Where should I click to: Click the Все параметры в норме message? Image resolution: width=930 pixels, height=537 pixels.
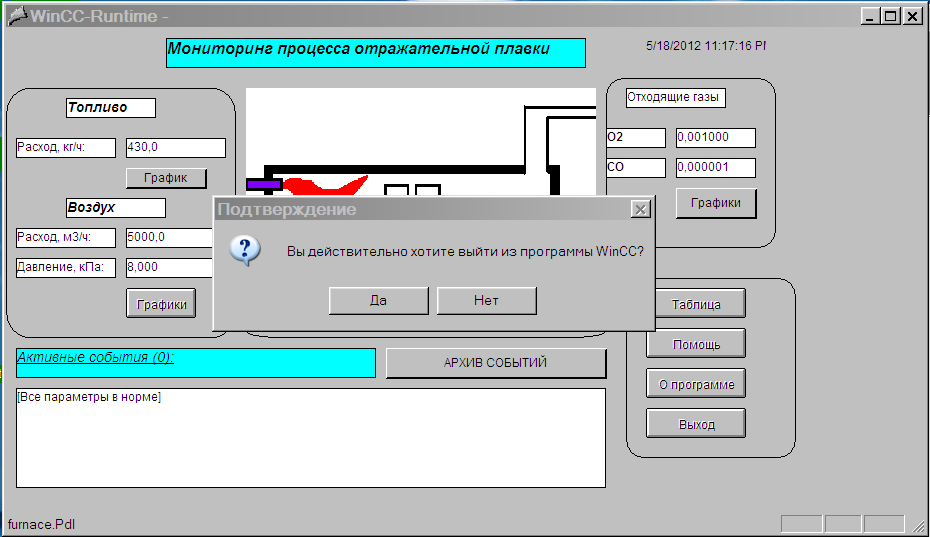coord(89,396)
